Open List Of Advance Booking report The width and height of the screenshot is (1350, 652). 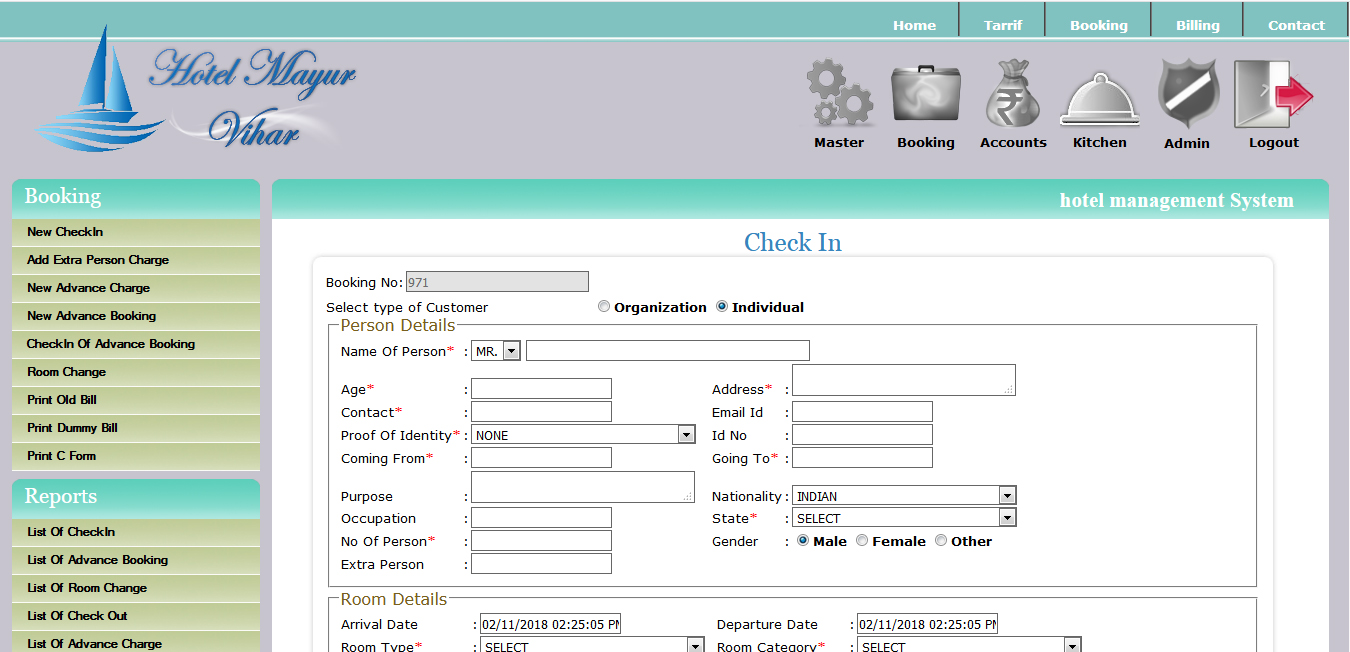tap(136, 560)
